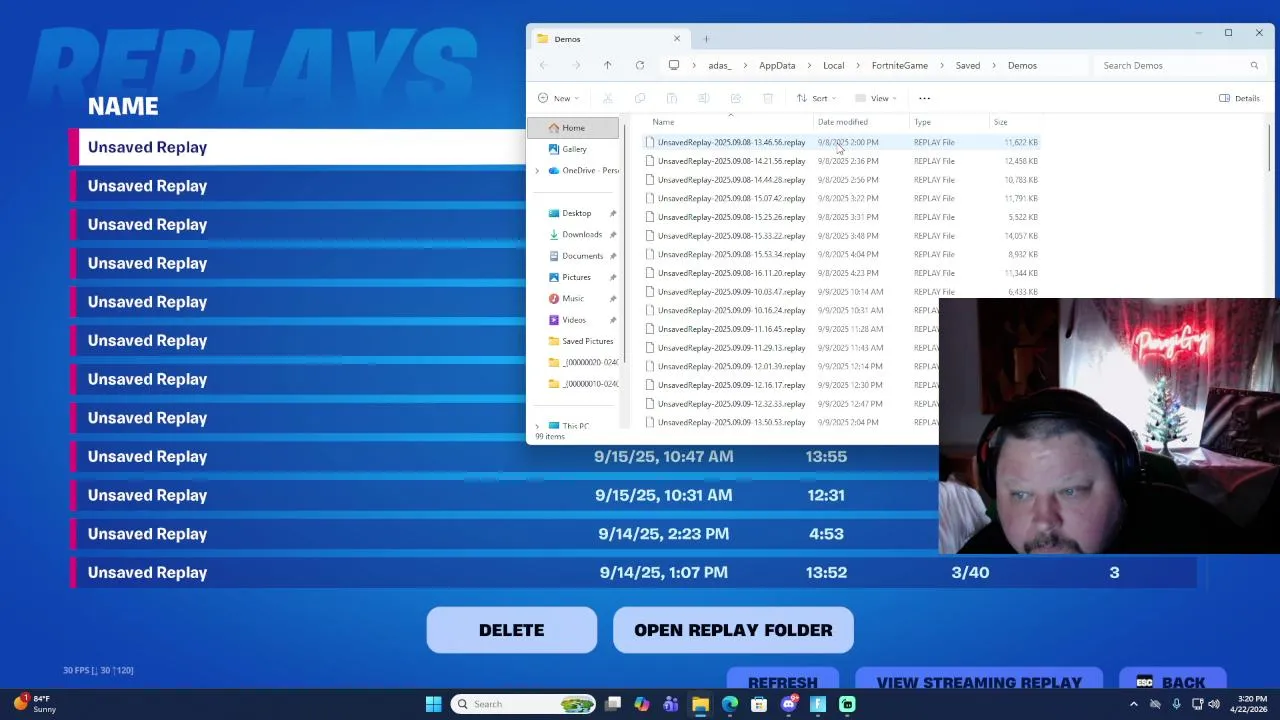Click the Forward arrow in File Explorer
Image resolution: width=1280 pixels, height=720 pixels.
click(x=576, y=66)
